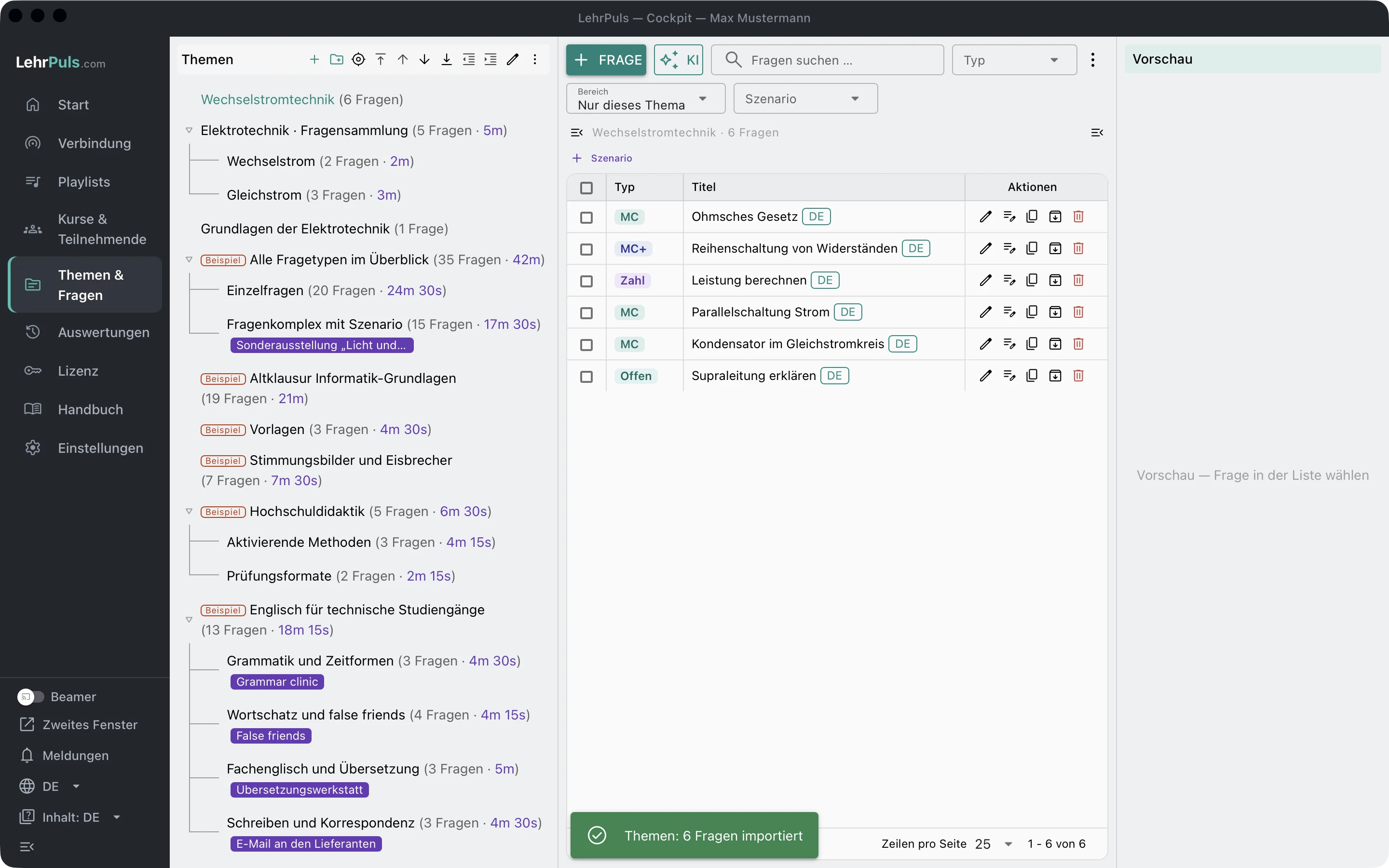Image resolution: width=1389 pixels, height=868 pixels.
Task: Move topic to bottom with the download-arrow icon
Action: click(447, 60)
